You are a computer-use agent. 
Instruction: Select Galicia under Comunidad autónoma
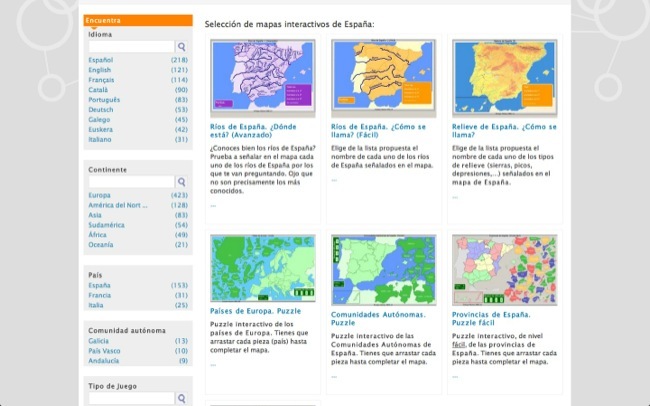point(99,341)
